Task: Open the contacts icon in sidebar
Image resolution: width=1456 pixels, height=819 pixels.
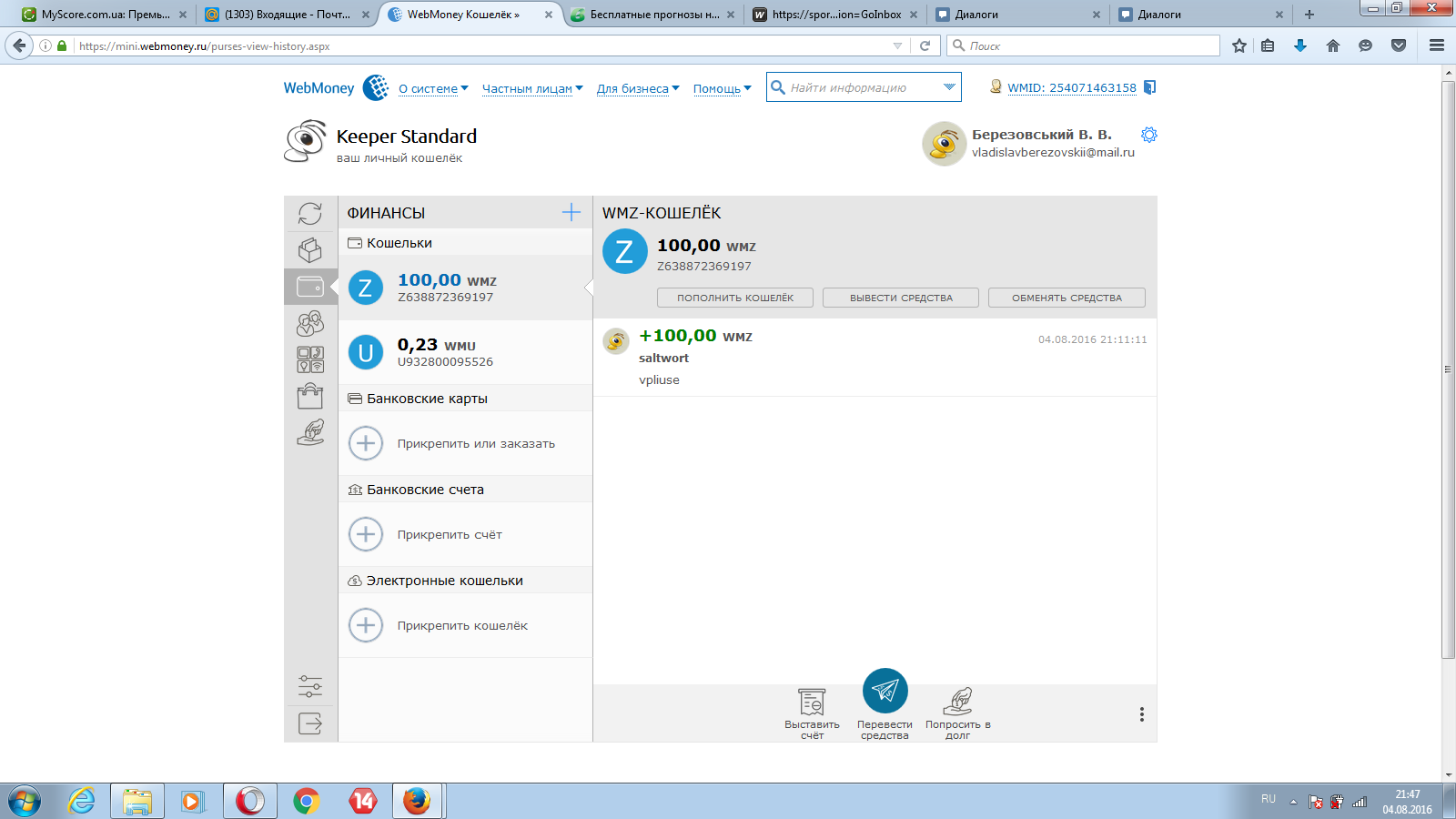Action: point(310,323)
